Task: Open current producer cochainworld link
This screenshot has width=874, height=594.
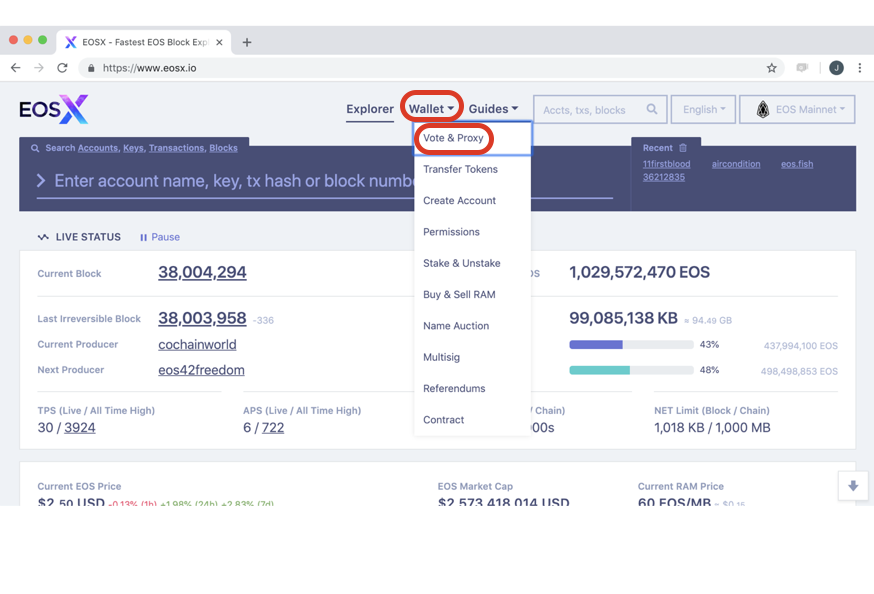Action: click(197, 344)
